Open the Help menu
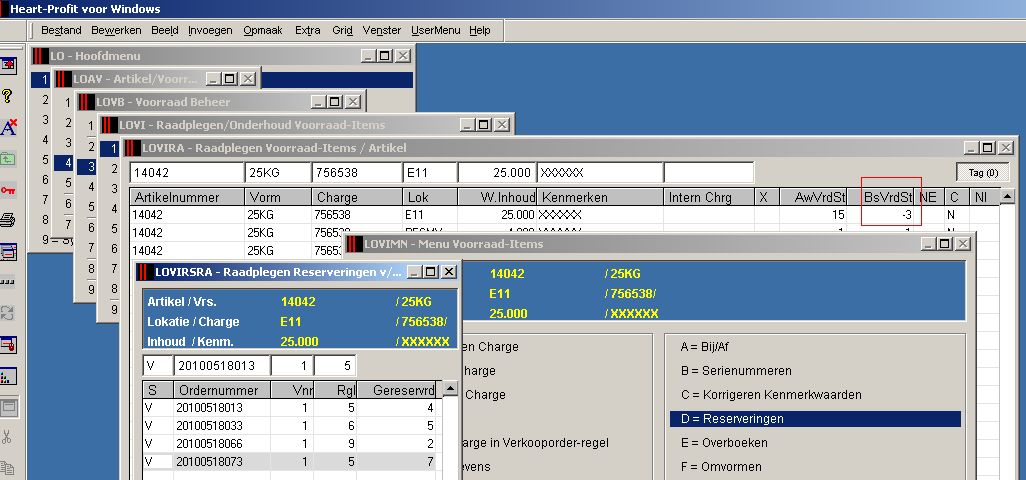 480,30
